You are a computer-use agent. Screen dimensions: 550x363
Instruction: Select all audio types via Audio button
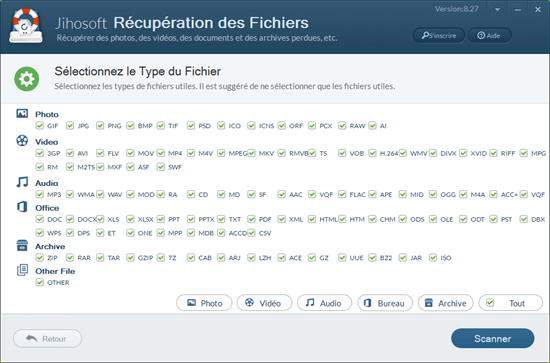(x=324, y=303)
